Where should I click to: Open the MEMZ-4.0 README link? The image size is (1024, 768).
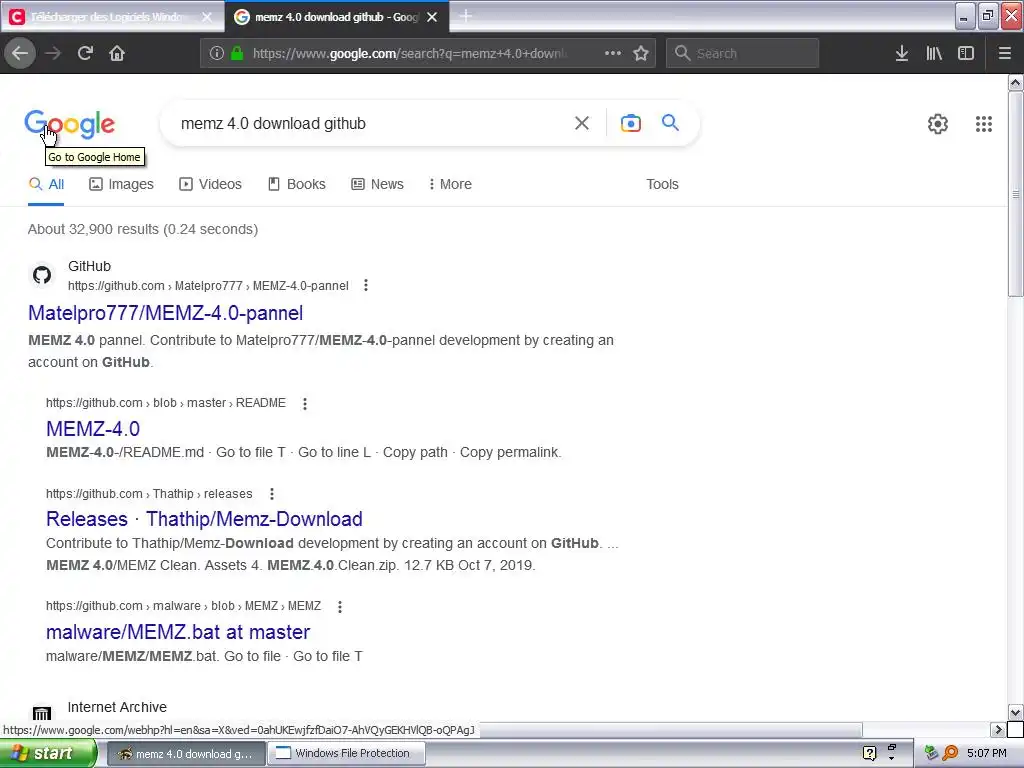(x=93, y=429)
